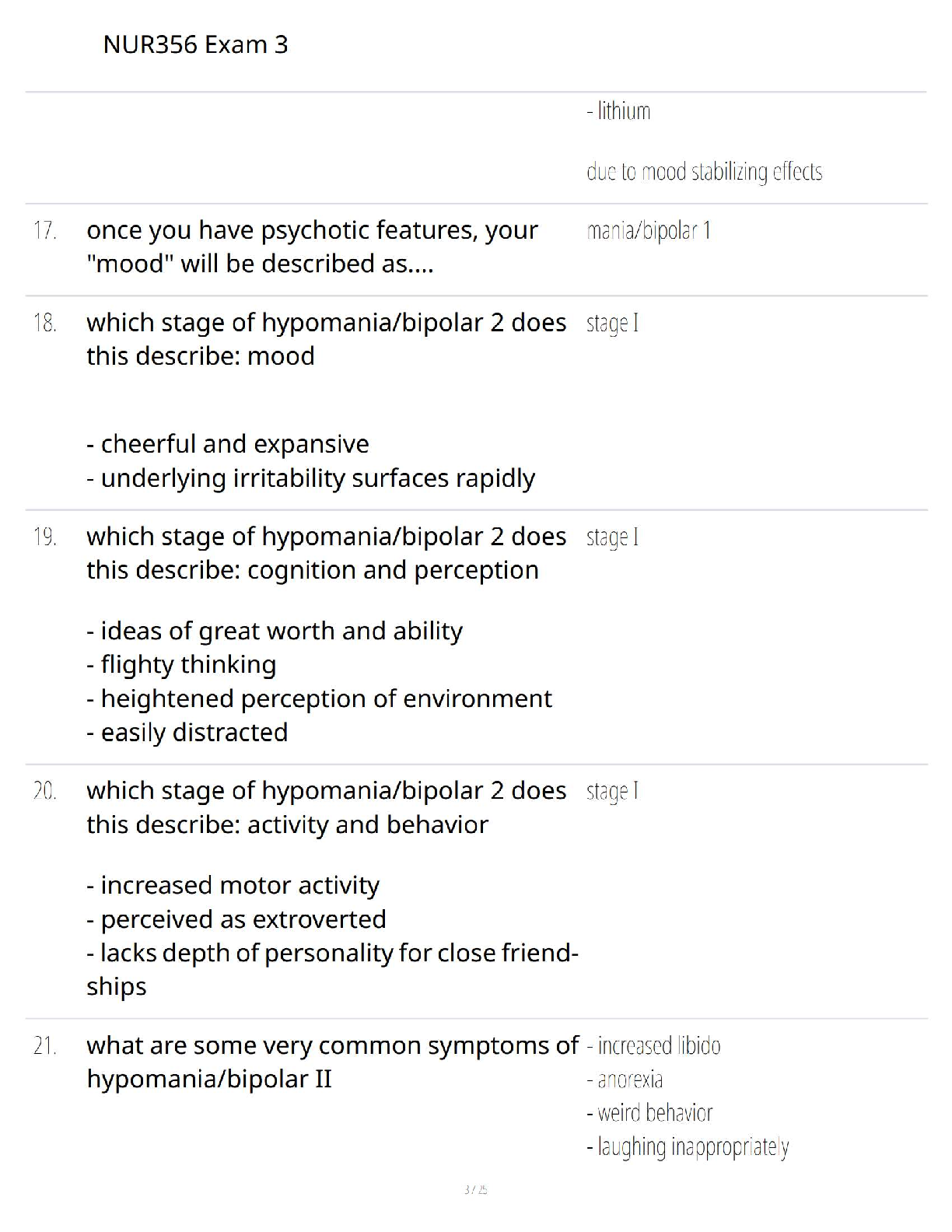Select the "- increased libido" answer
The image size is (952, 1232).
click(653, 1046)
